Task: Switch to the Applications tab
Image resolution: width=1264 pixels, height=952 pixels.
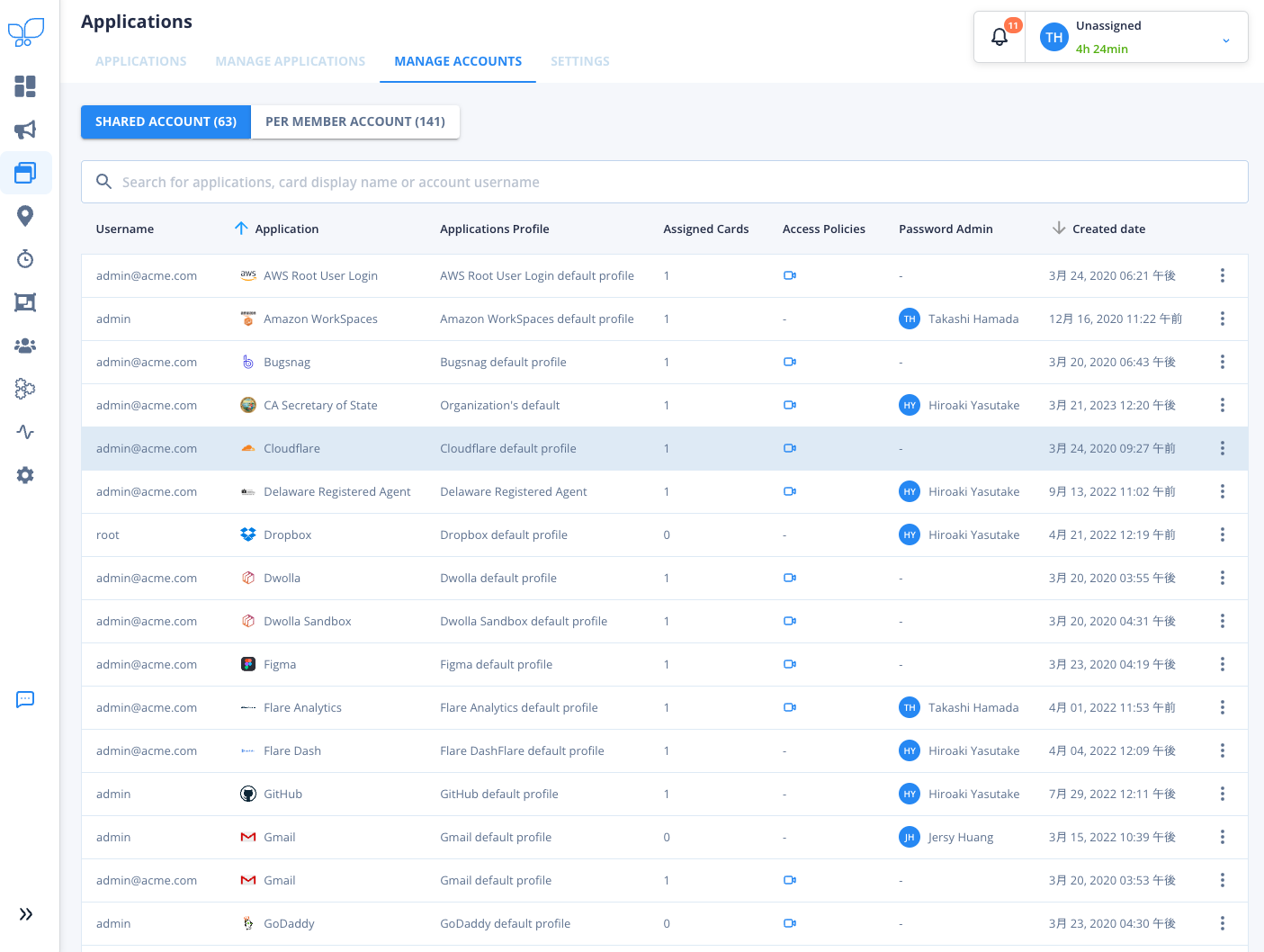Action: pos(141,61)
